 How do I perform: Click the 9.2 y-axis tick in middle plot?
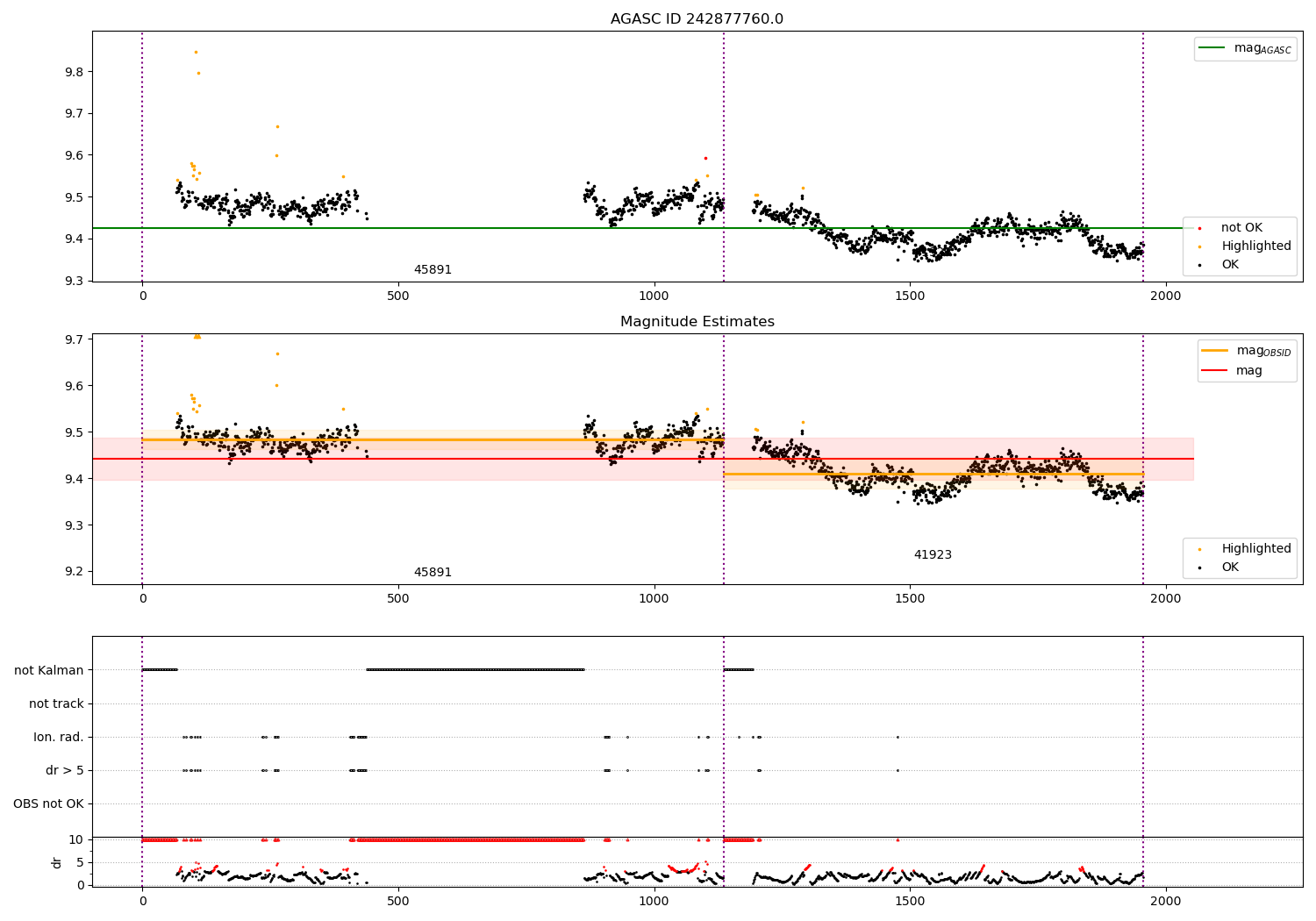[x=75, y=572]
